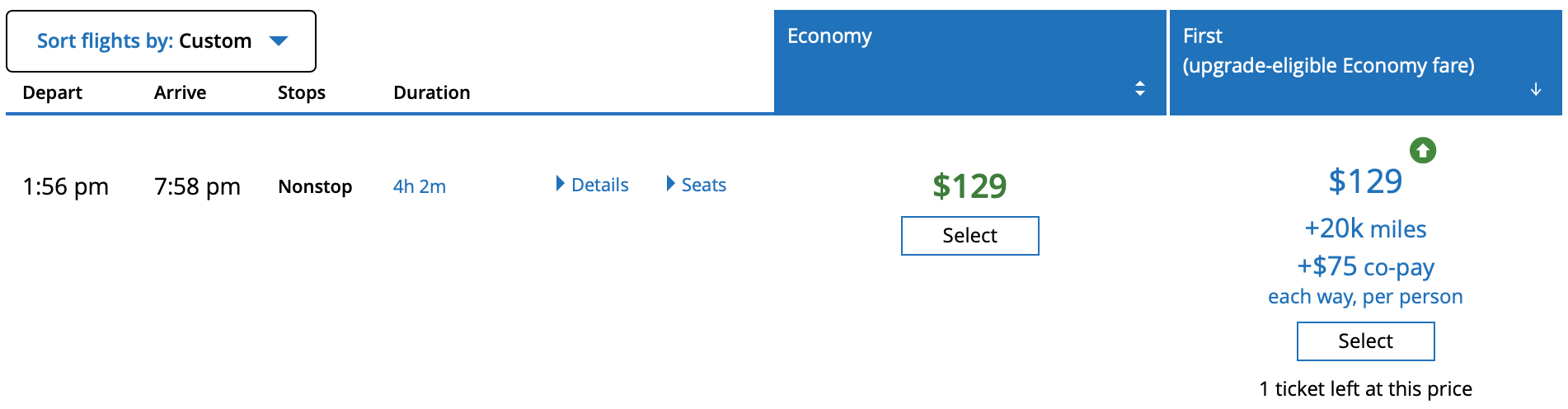Screen dimensions: 1568x409
Task: Expand the flight Details section
Action: point(593,185)
